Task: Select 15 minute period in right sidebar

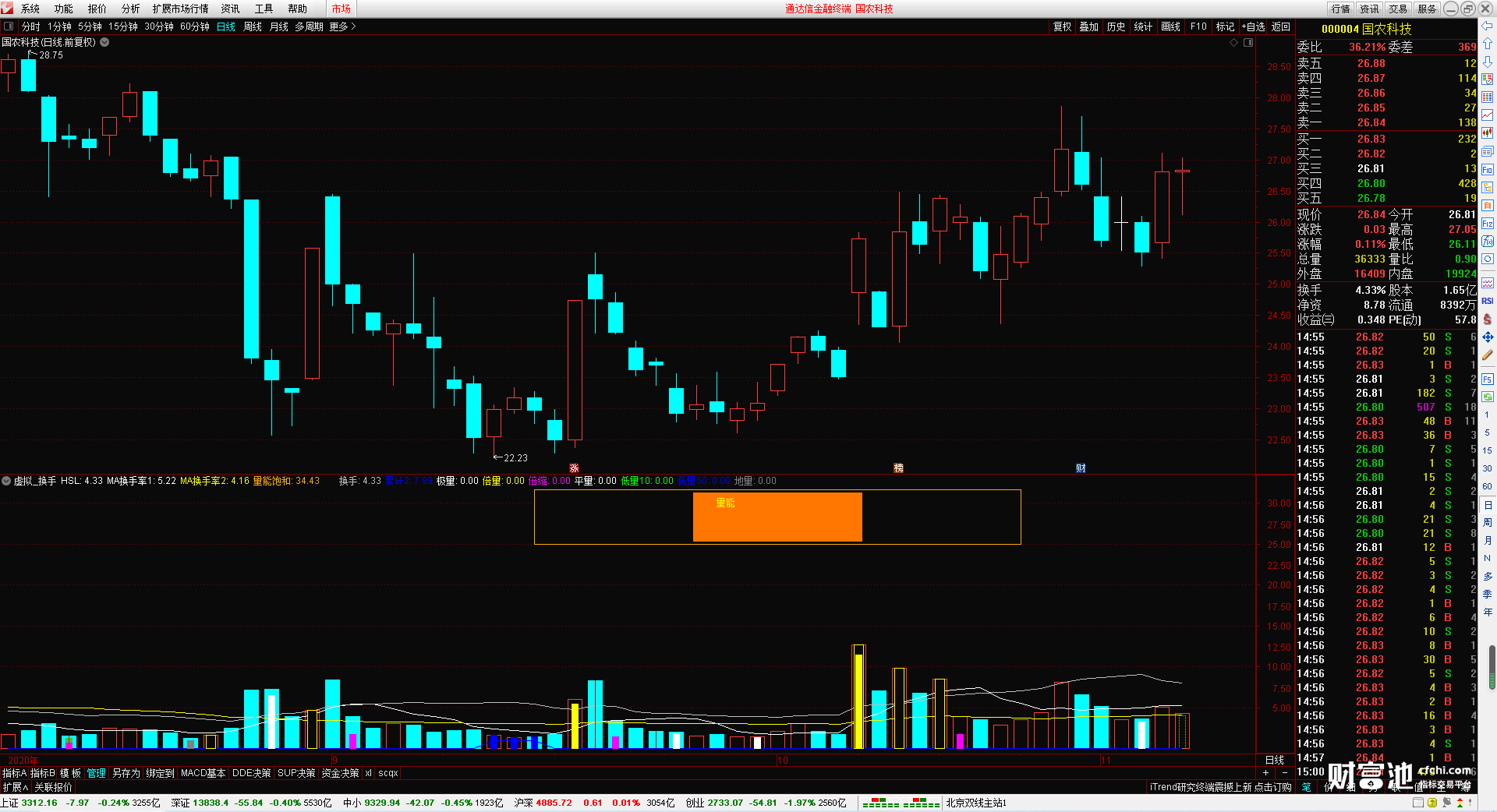Action: coord(1487,450)
